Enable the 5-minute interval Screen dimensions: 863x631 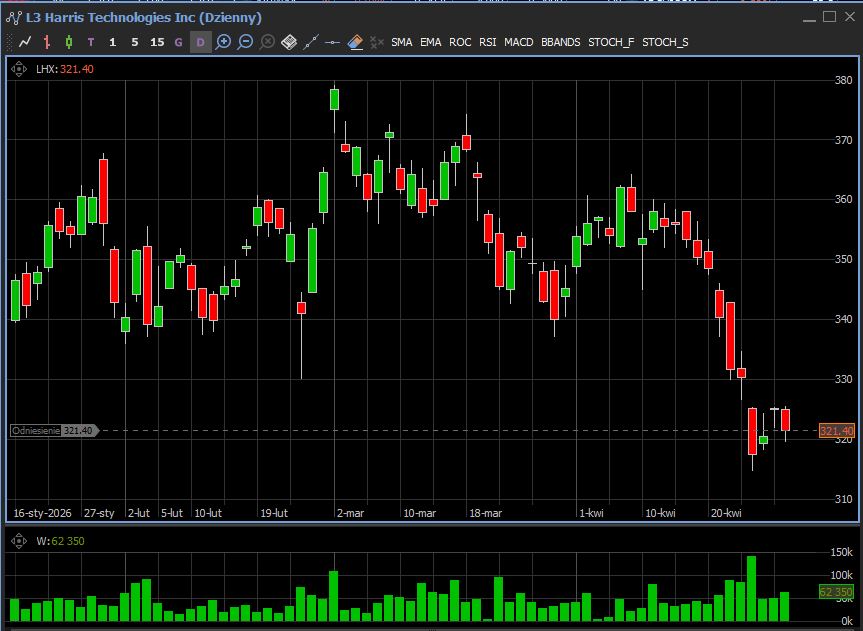135,42
